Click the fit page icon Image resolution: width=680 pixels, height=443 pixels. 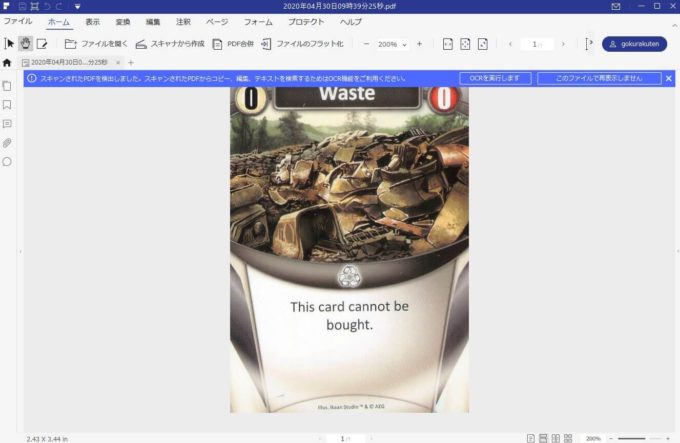[465, 44]
